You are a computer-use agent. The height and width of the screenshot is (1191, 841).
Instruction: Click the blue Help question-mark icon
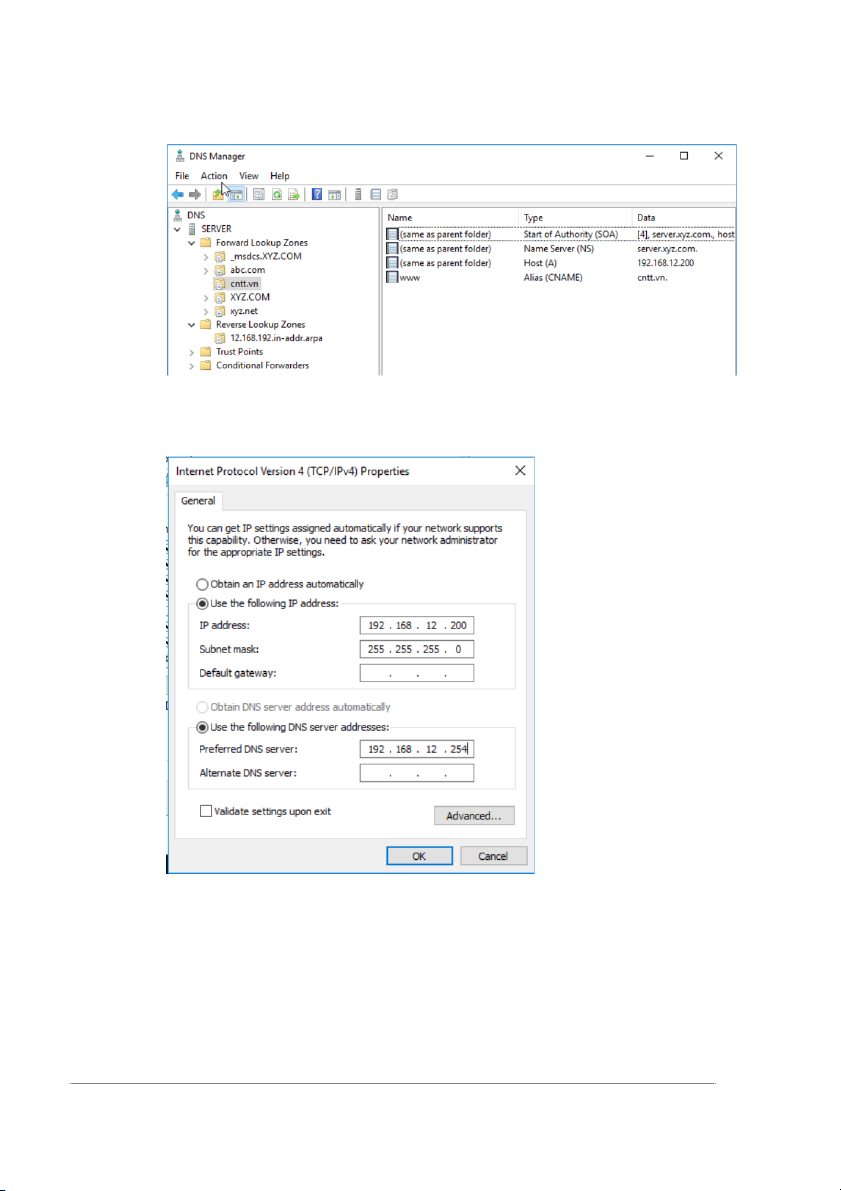tap(317, 194)
